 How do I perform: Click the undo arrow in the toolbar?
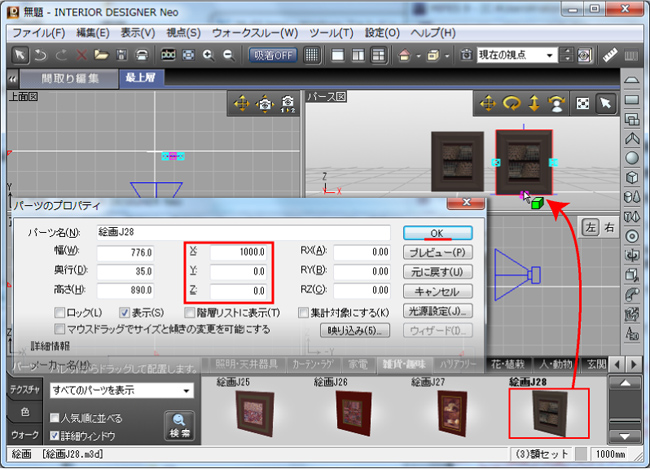tap(39, 55)
